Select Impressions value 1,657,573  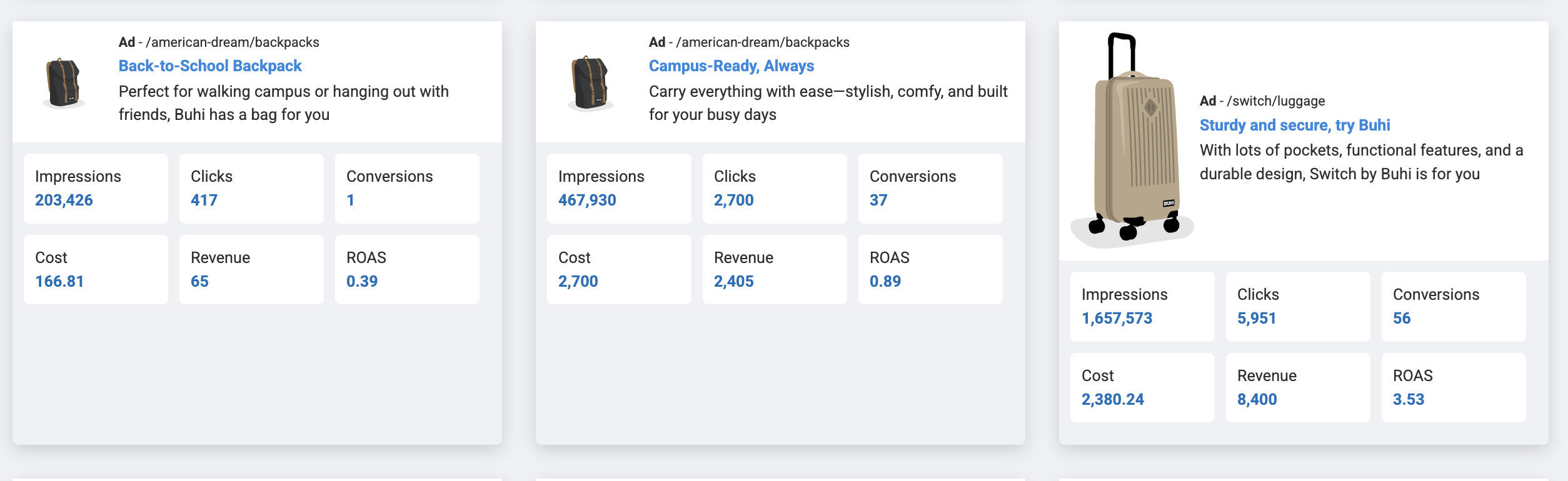point(1117,319)
